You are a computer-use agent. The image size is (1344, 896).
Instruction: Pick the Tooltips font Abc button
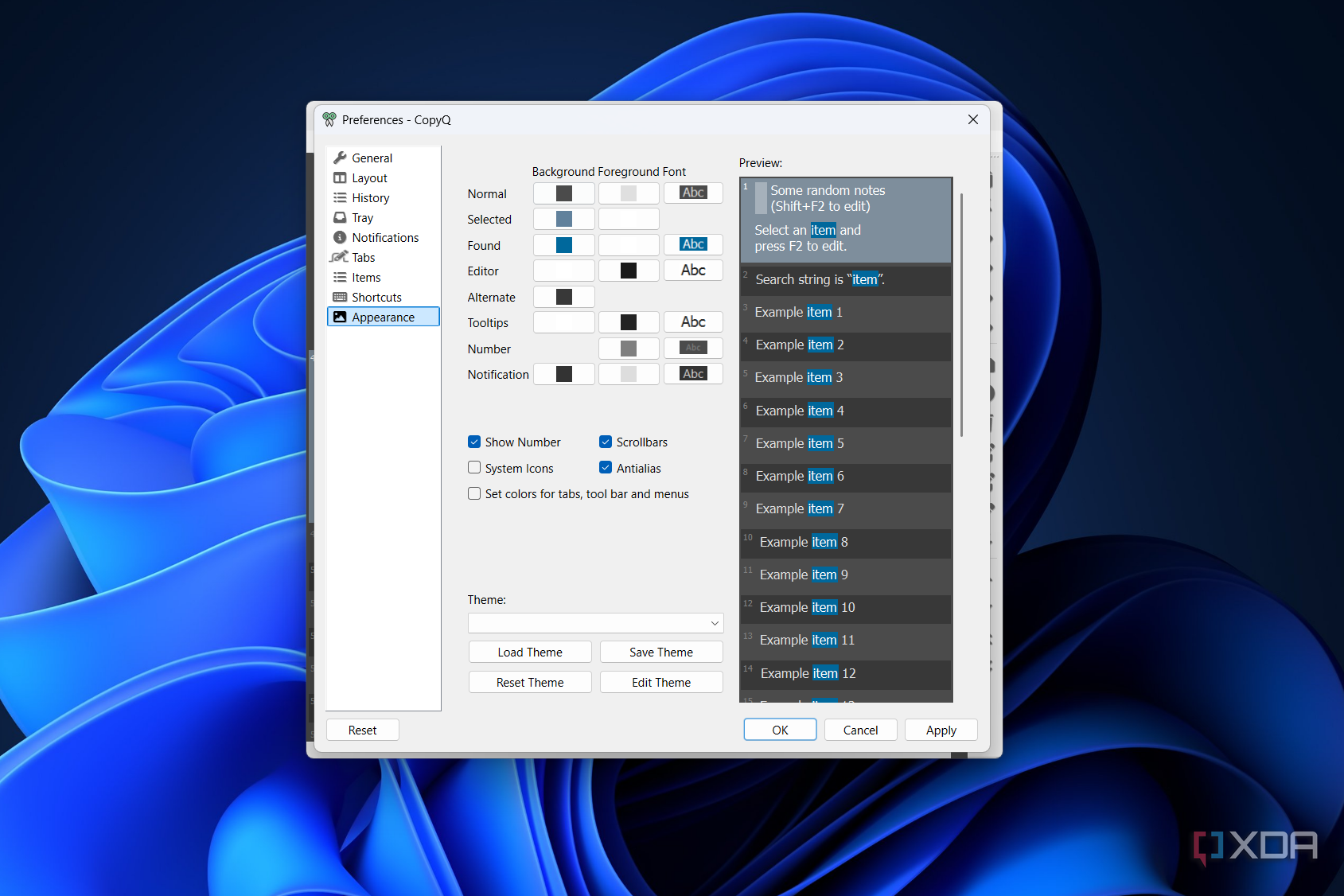pyautogui.click(x=693, y=322)
